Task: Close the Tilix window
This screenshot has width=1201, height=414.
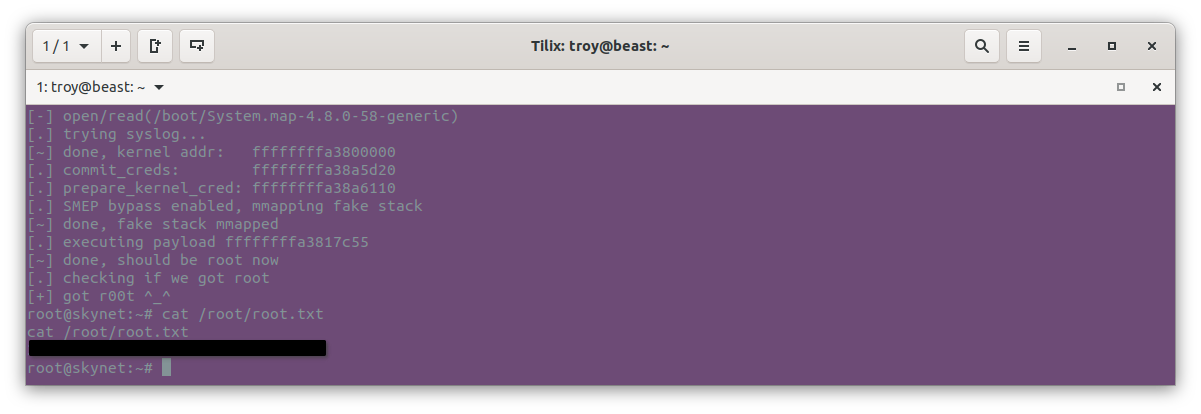Action: [1152, 47]
